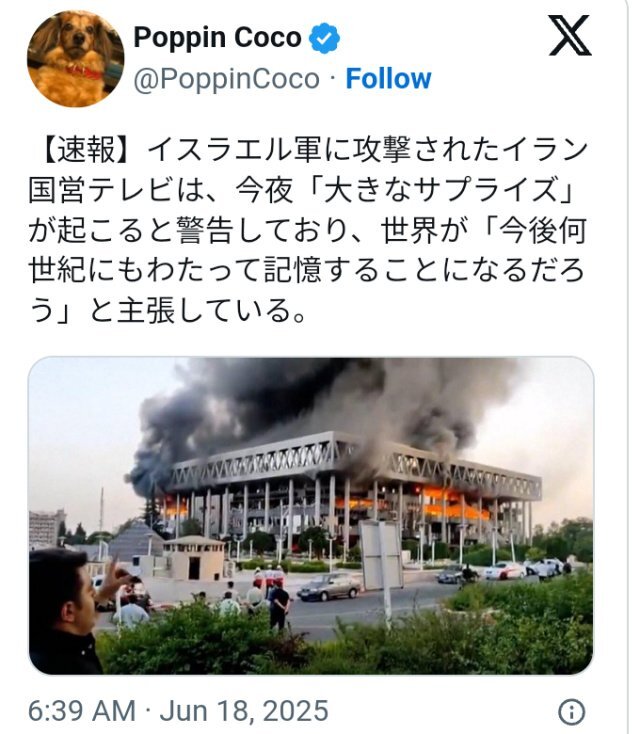Screen dimensions: 640x734
Task: Visit the @PoppinCoco handle
Action: click(227, 79)
